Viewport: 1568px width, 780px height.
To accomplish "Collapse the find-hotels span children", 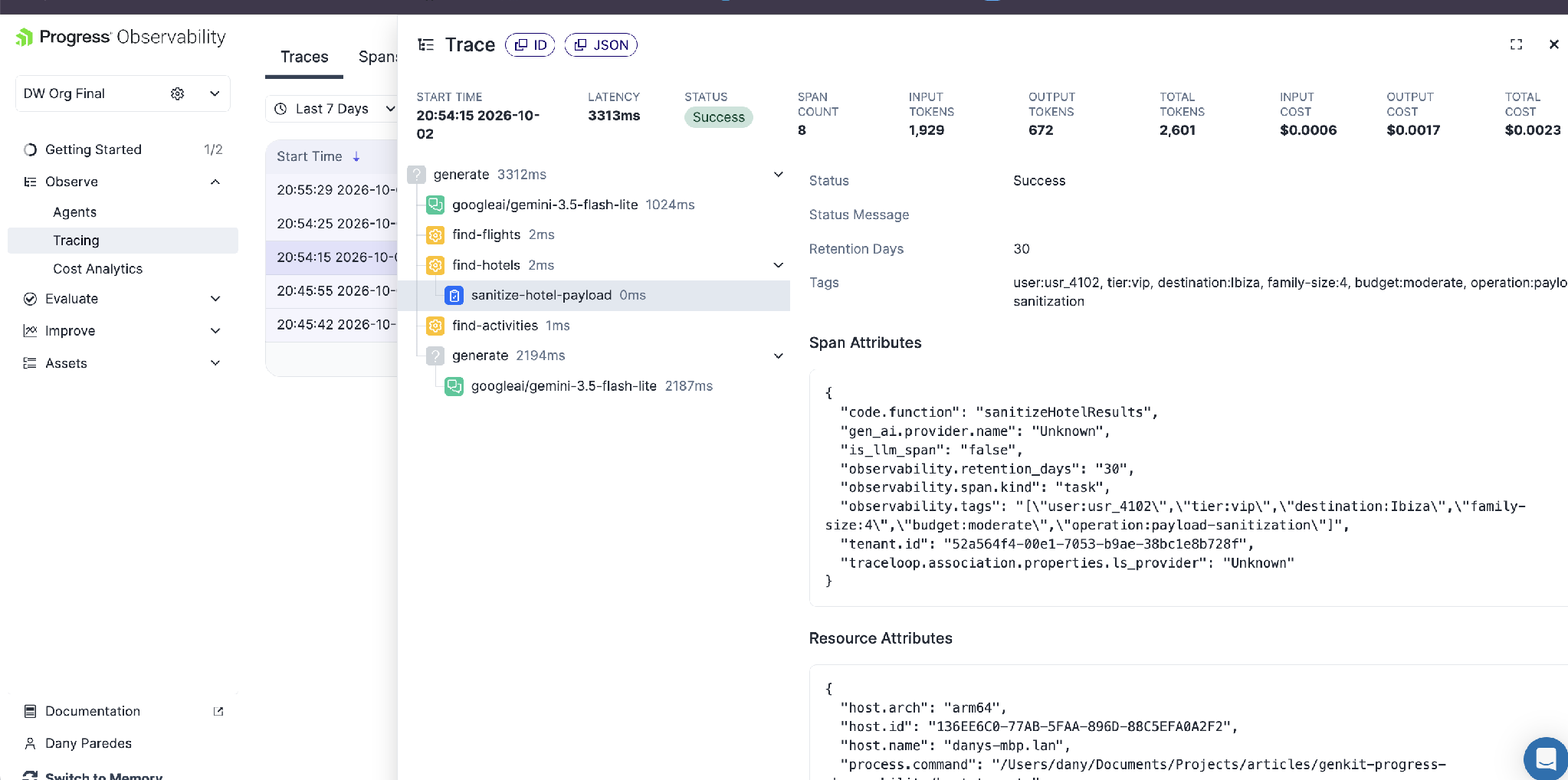I will pos(779,265).
